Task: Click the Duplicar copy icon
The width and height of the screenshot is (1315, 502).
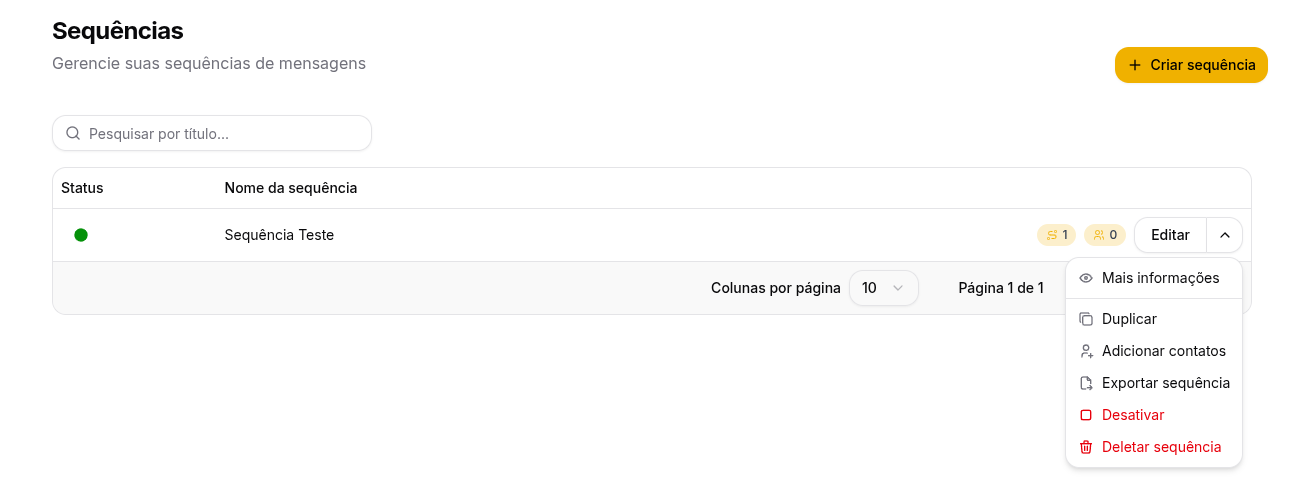Action: [1086, 319]
